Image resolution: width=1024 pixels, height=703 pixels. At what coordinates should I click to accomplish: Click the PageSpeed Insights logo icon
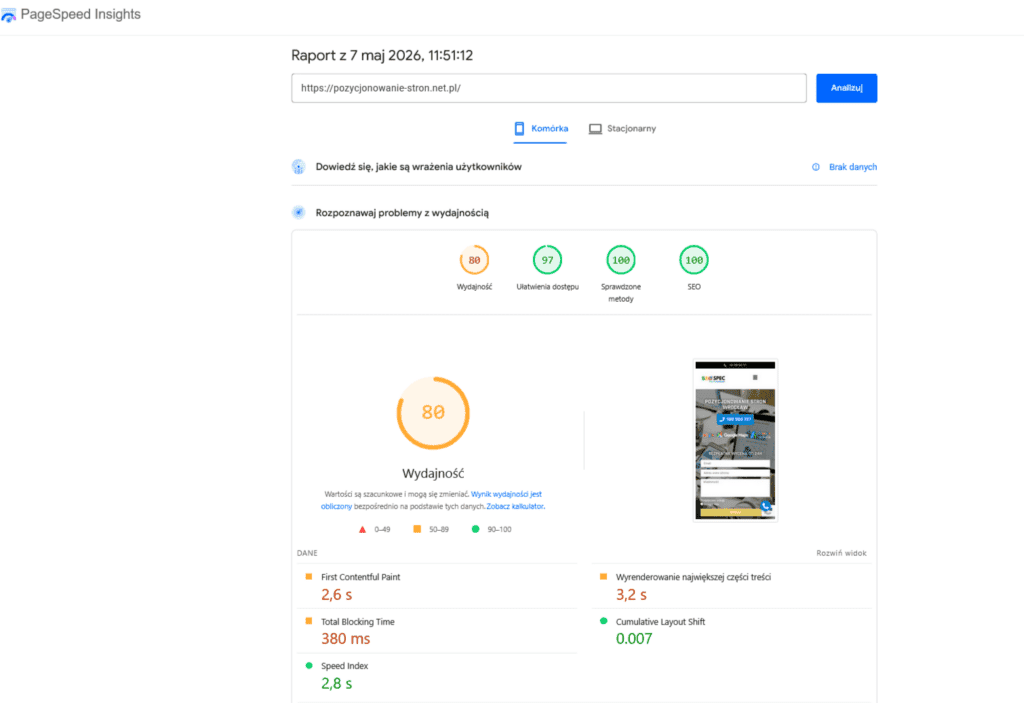(x=8, y=15)
